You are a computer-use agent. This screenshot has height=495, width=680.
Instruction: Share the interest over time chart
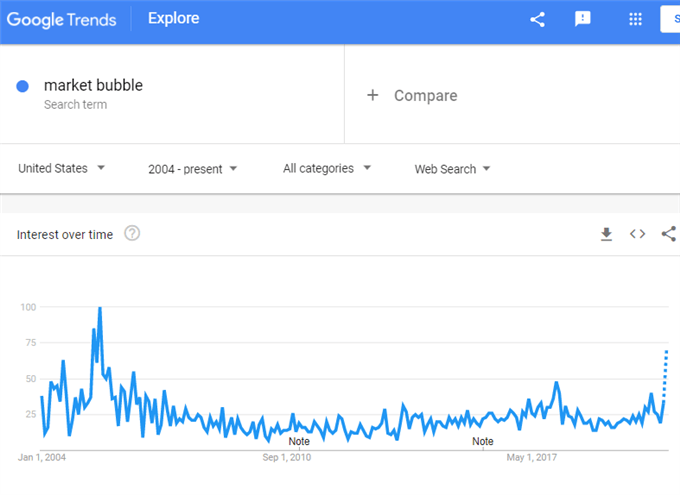coord(669,234)
